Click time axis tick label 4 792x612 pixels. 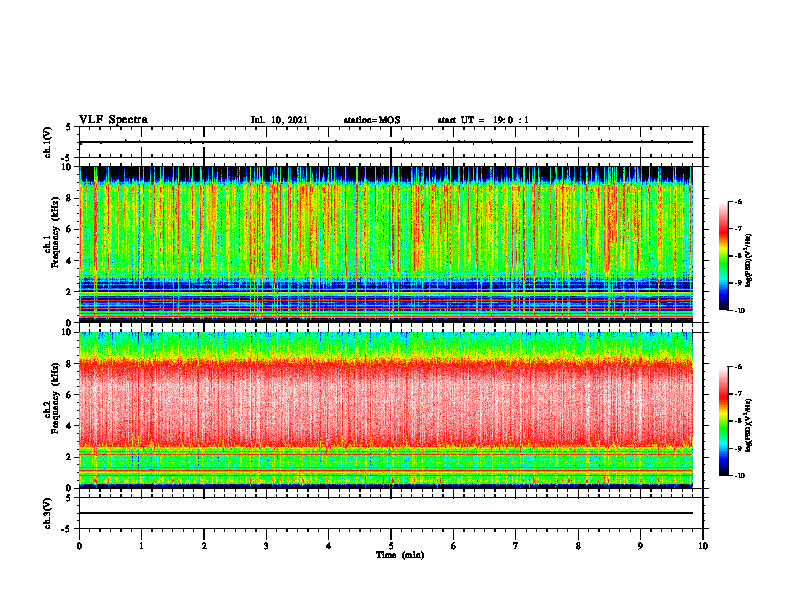click(329, 546)
